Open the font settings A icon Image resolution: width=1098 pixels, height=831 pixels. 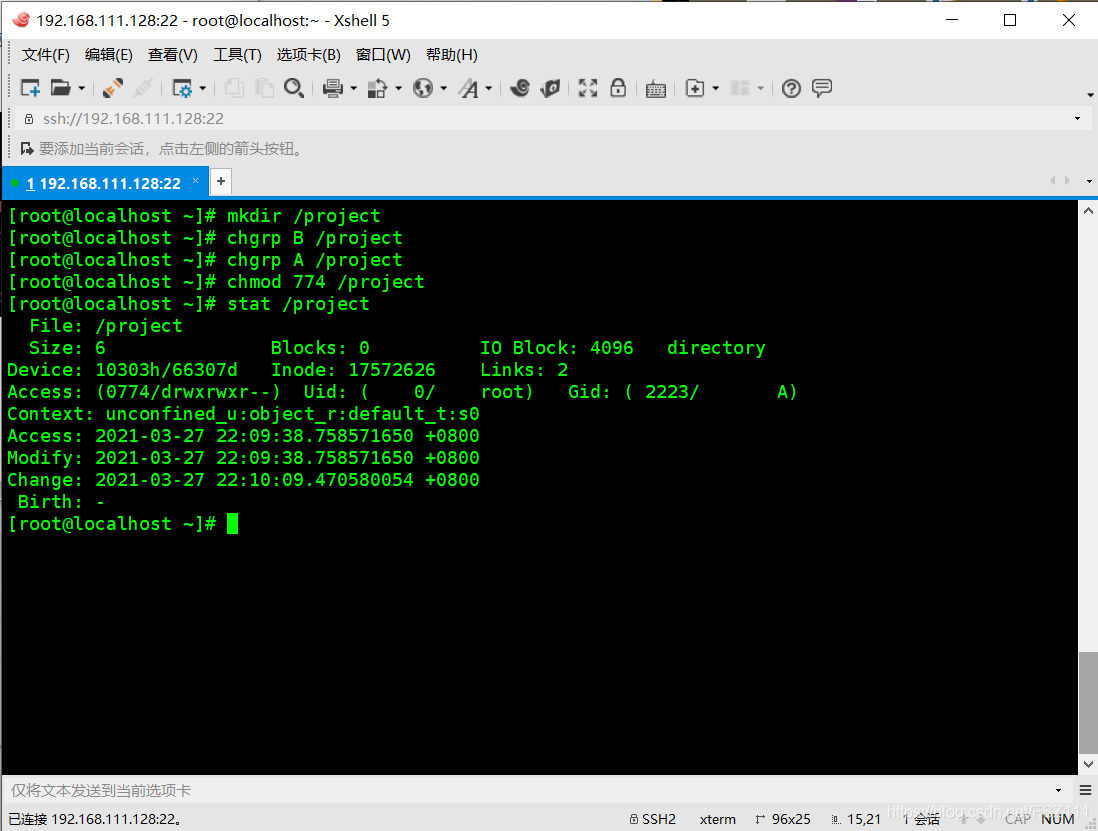pos(468,88)
